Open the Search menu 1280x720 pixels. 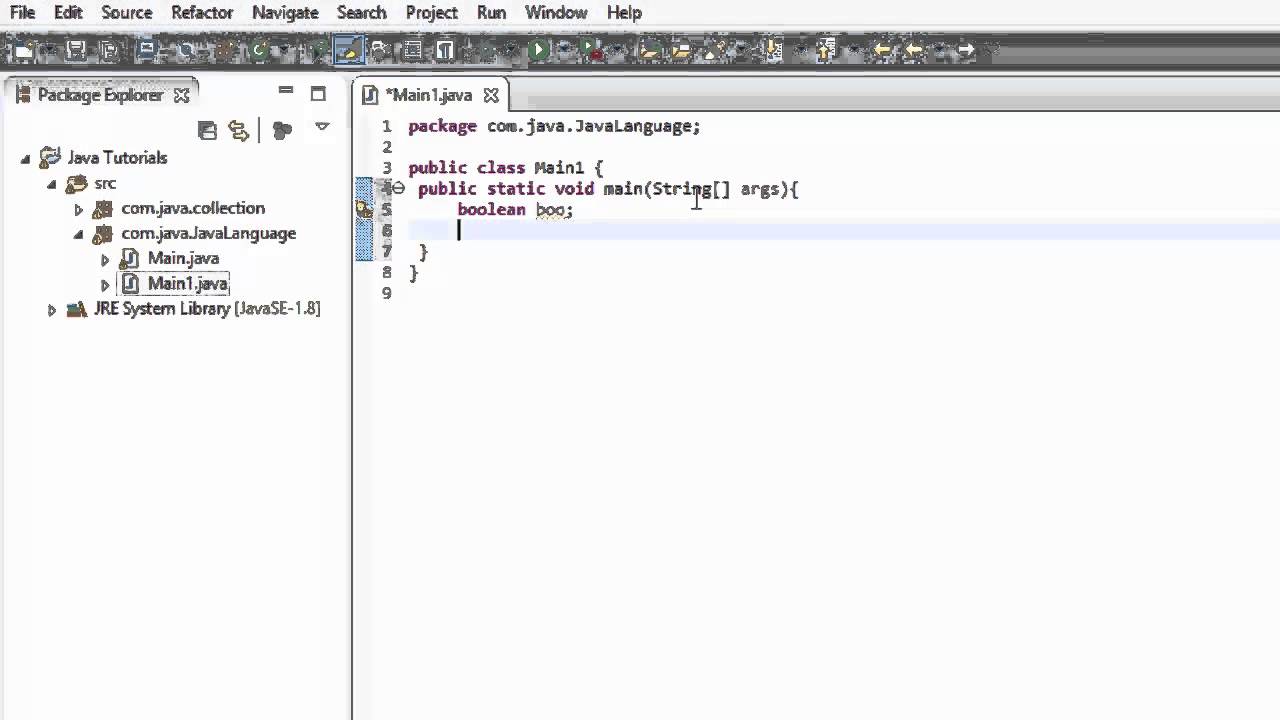click(361, 13)
